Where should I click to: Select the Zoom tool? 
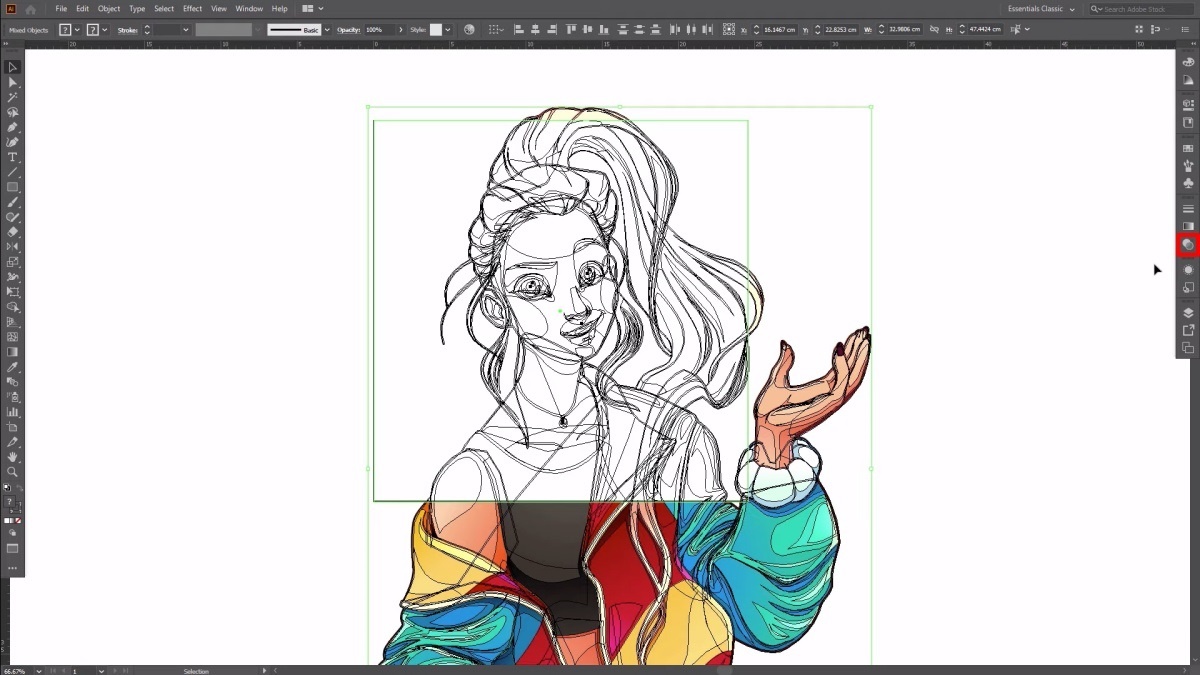(13, 471)
